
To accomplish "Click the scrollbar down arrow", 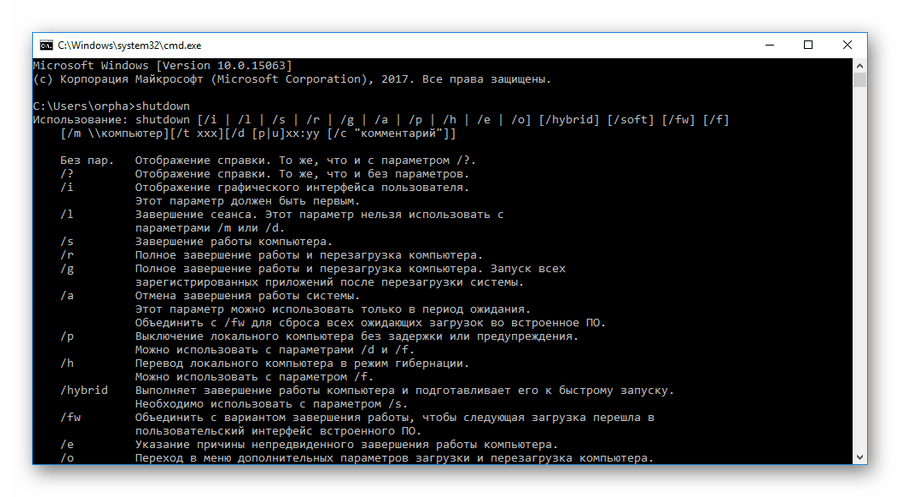I will 859,457.
